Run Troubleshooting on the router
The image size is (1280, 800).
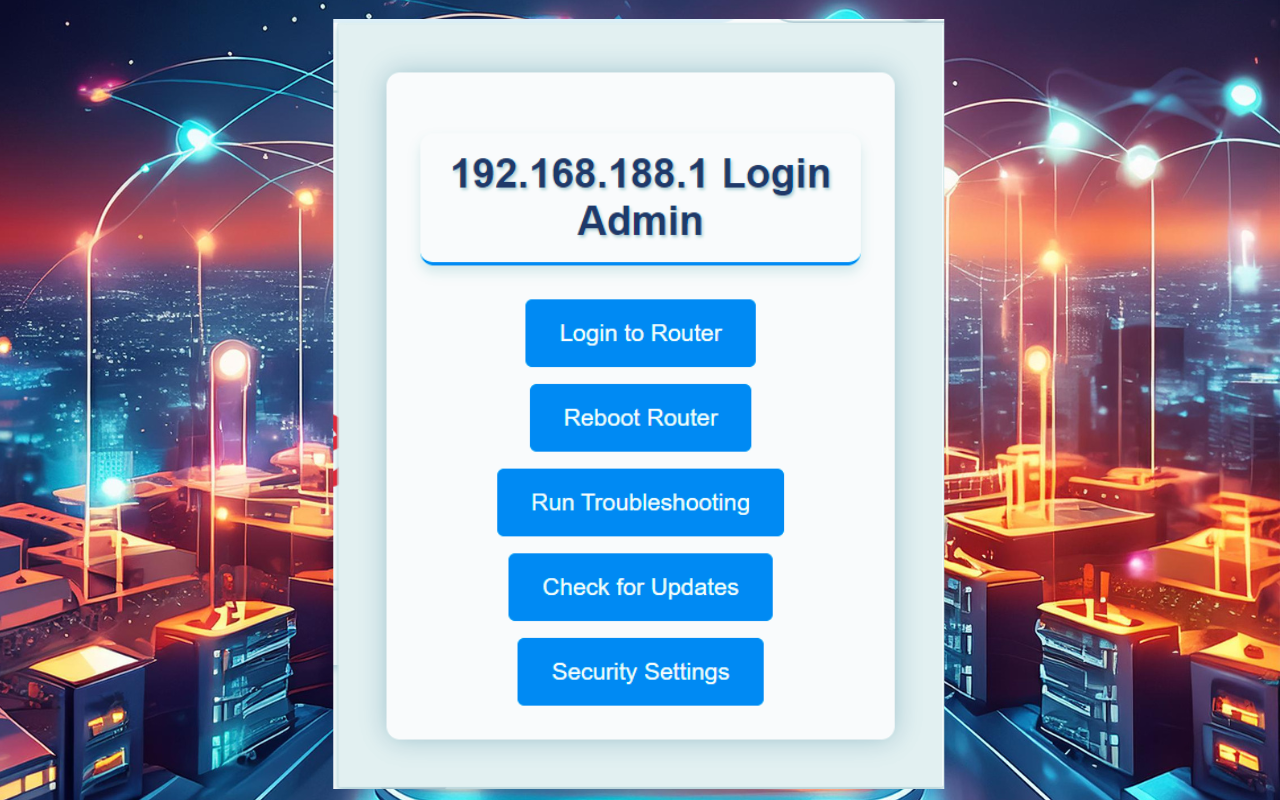point(640,502)
